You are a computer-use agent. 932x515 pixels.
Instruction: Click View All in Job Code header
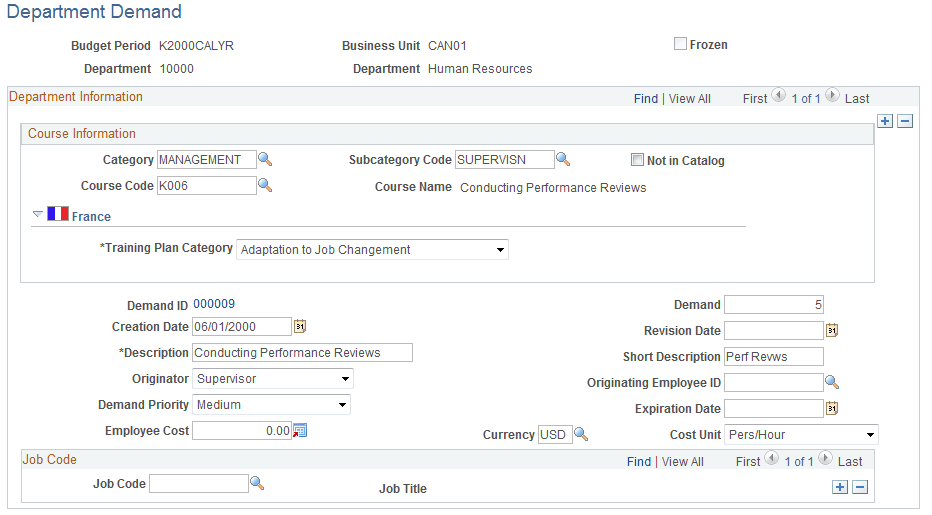682,461
